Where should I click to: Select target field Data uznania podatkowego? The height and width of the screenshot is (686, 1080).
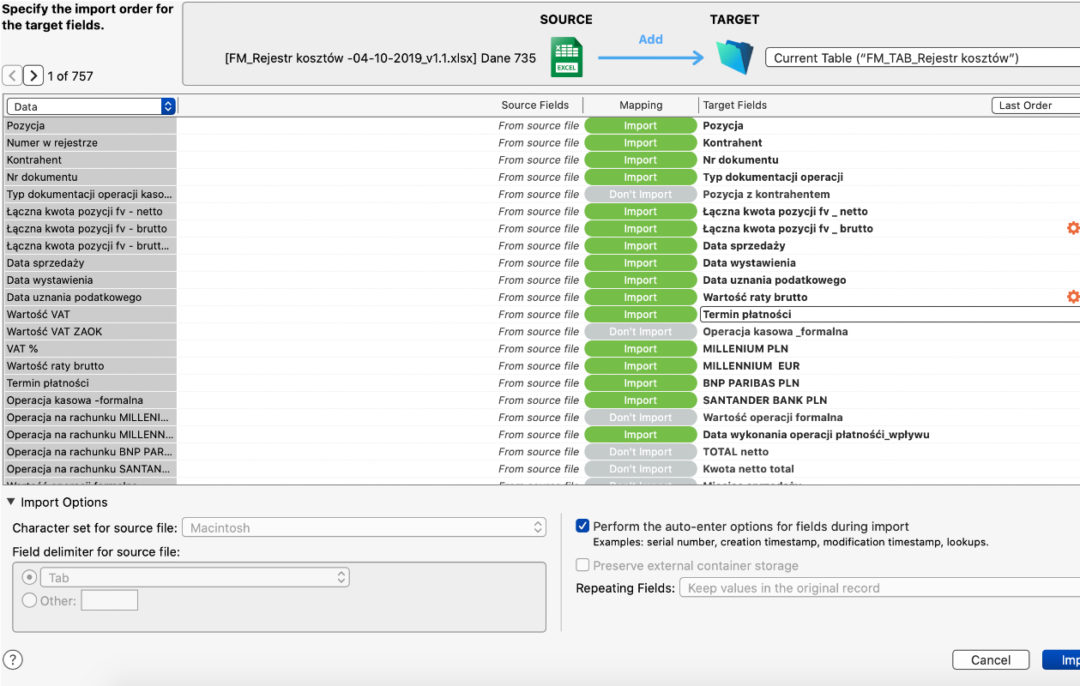pyautogui.click(x=774, y=280)
